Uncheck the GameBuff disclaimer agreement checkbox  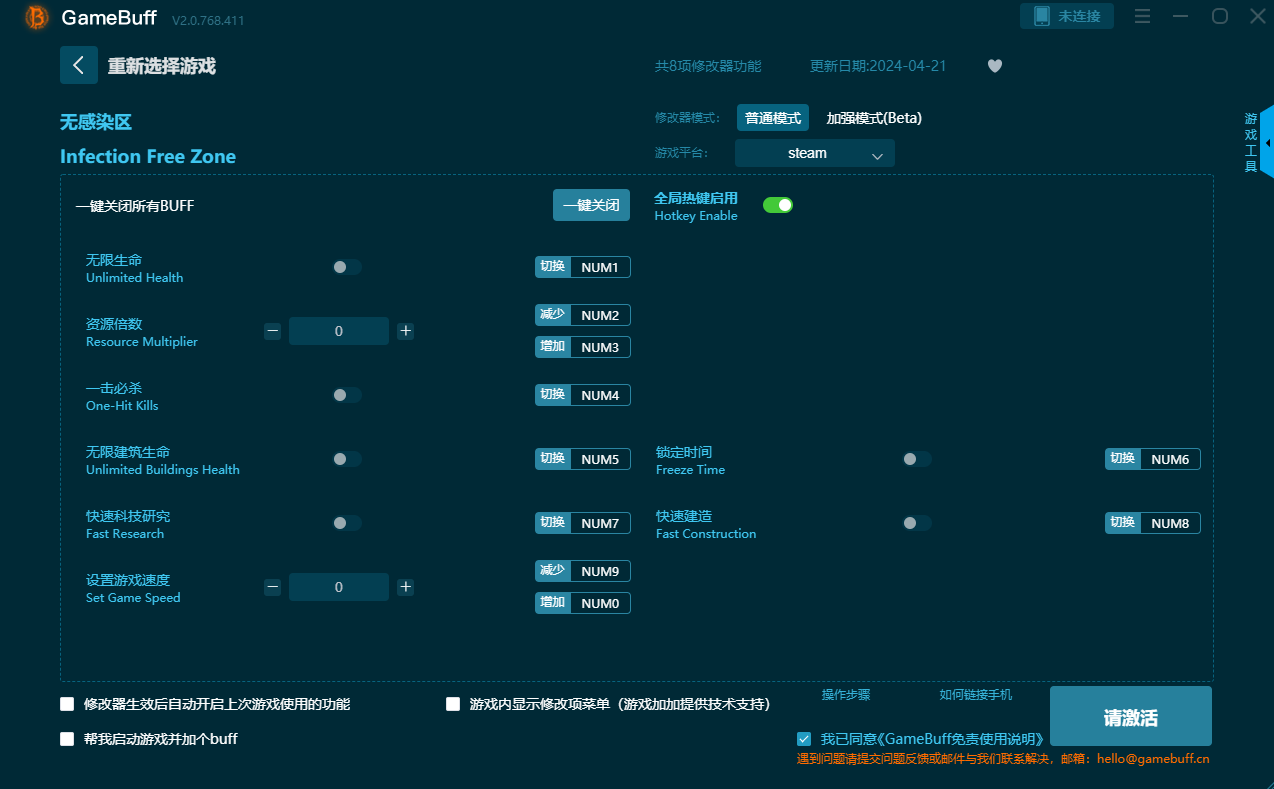click(x=804, y=739)
